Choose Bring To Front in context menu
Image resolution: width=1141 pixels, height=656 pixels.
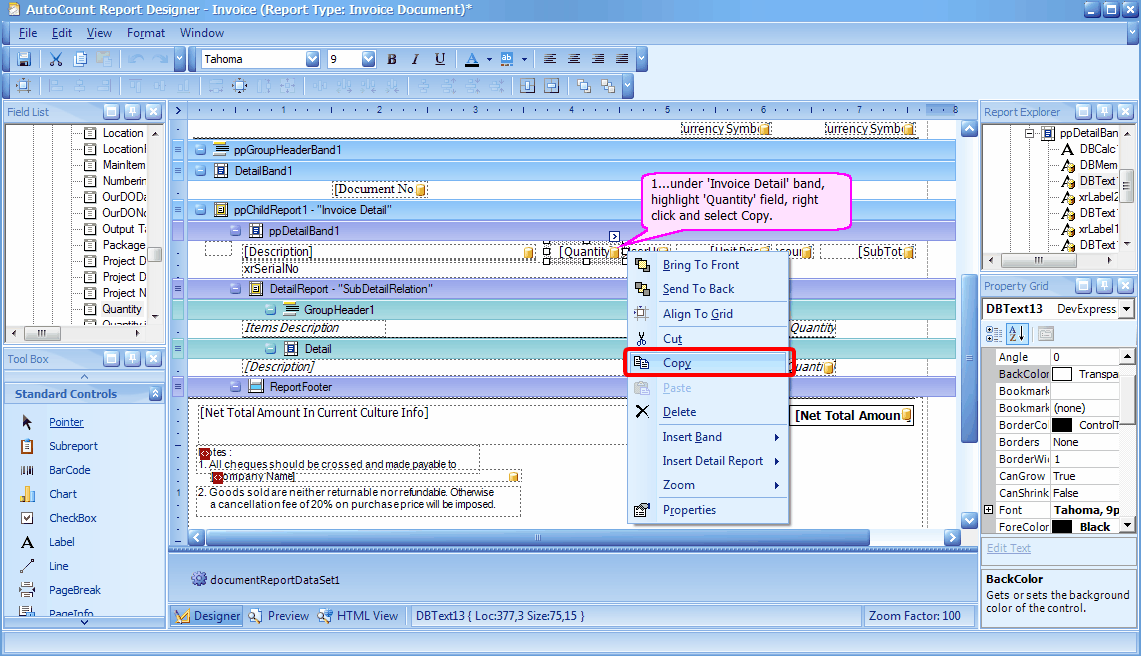(x=708, y=265)
